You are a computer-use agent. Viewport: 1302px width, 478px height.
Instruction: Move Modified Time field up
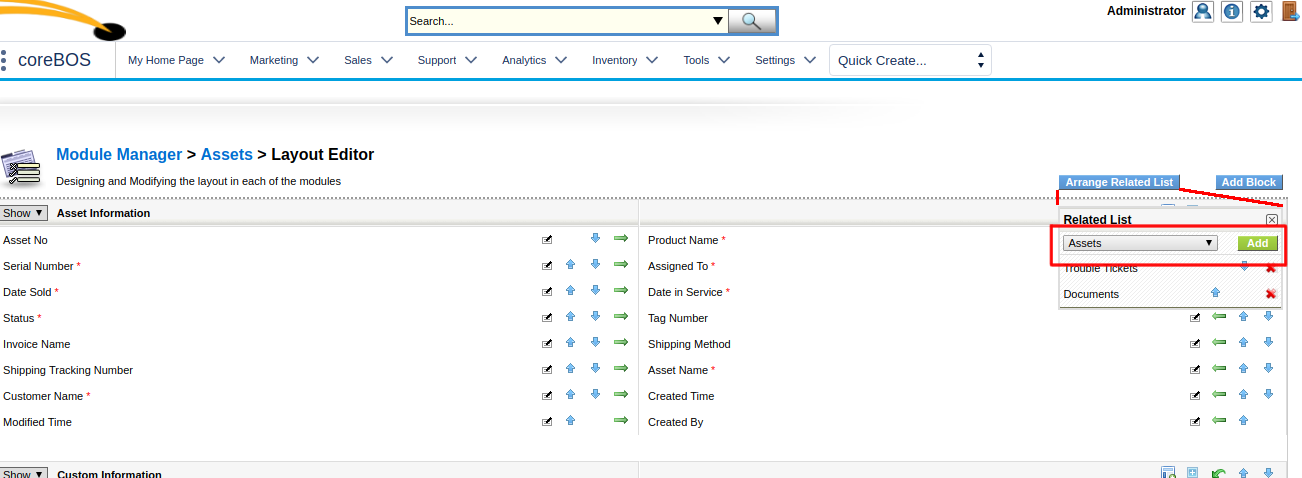(x=570, y=421)
